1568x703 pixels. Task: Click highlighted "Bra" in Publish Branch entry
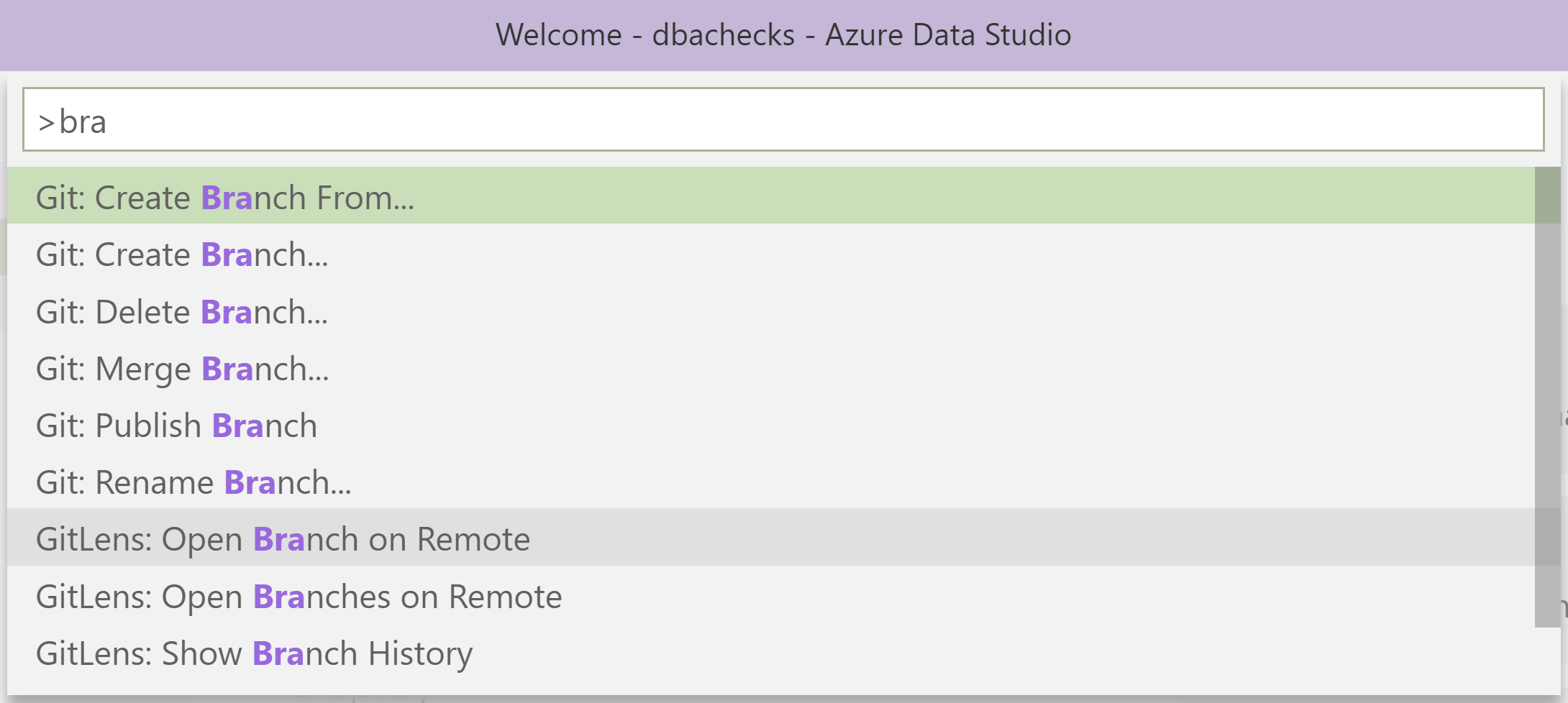(238, 426)
